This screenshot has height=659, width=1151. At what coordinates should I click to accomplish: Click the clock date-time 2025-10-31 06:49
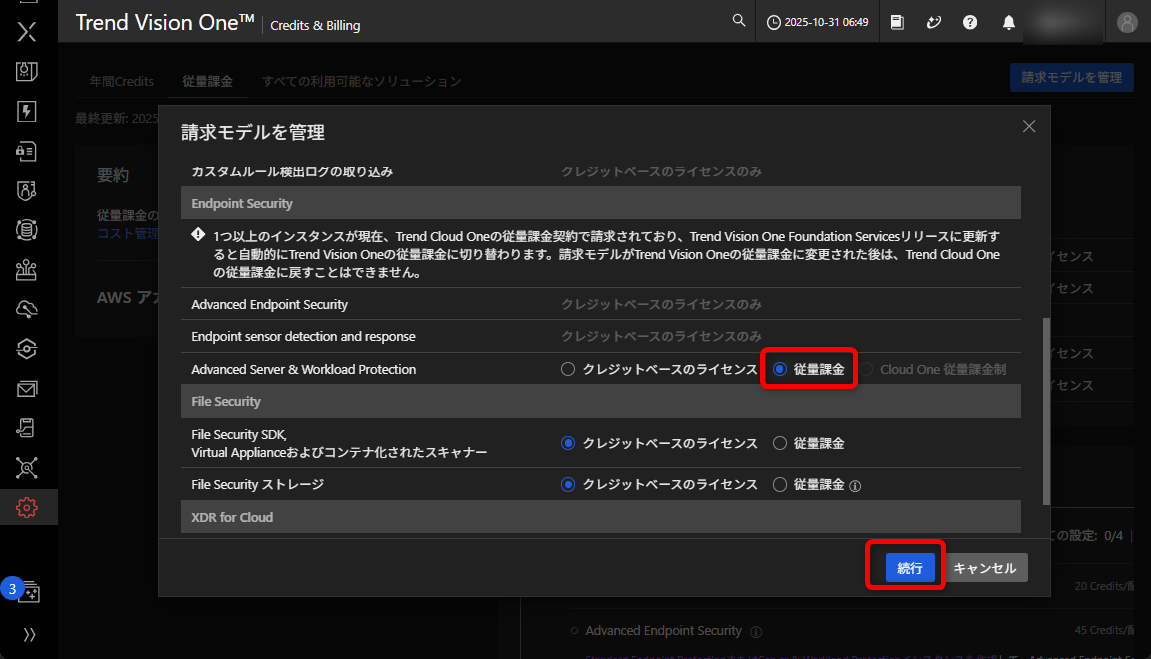(x=817, y=22)
